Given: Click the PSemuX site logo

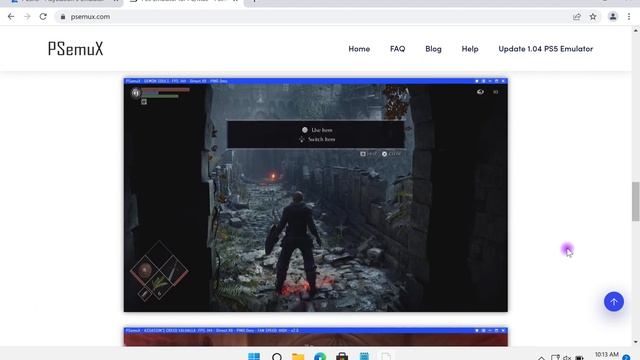Looking at the screenshot, I should tap(76, 49).
